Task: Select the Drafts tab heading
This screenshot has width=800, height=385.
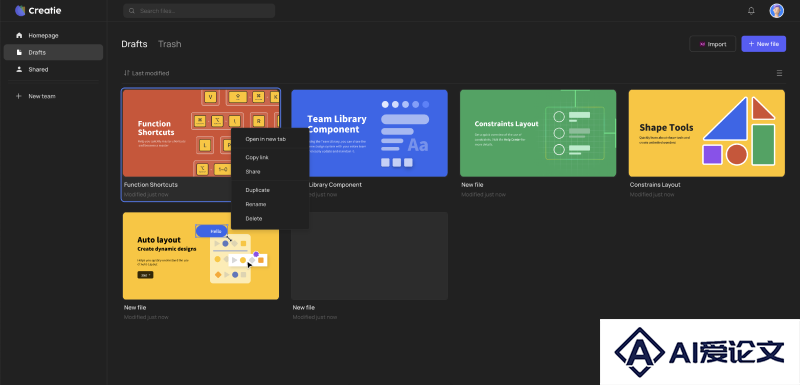Action: [134, 44]
